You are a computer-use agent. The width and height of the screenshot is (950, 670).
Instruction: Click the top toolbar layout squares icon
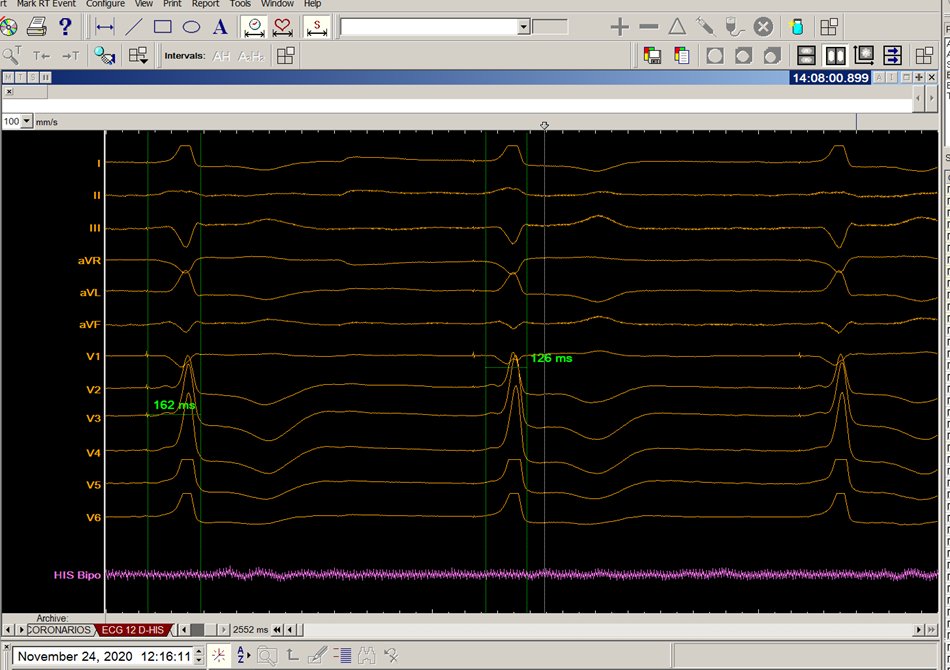[828, 27]
